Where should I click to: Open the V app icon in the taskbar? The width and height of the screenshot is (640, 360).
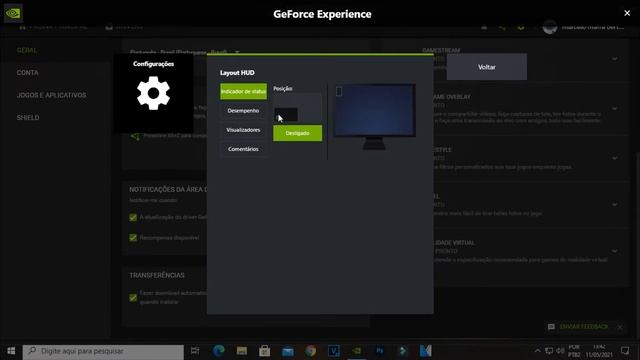(333, 351)
